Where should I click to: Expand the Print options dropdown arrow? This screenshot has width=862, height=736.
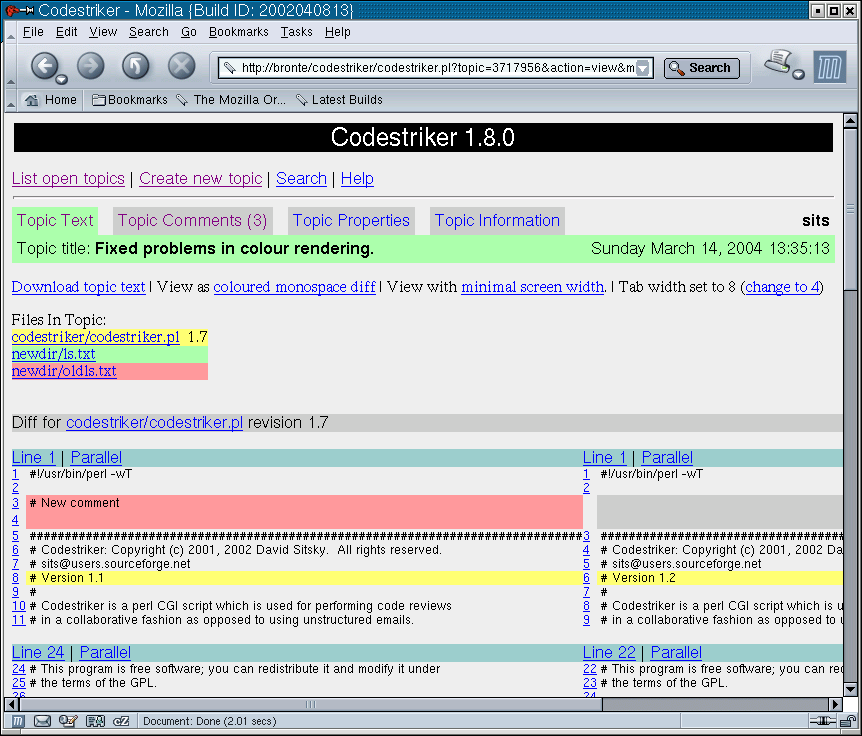coord(798,75)
